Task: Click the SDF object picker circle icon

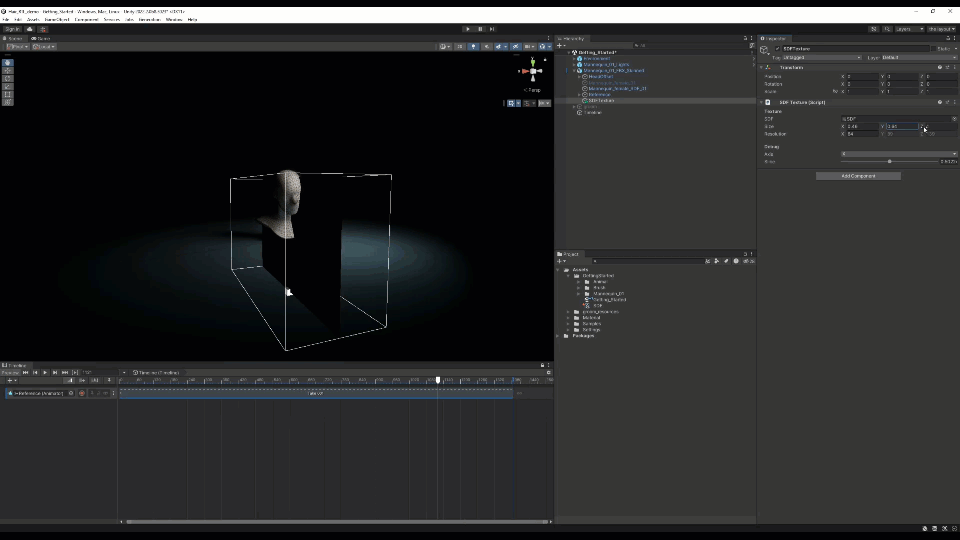Action: click(954, 119)
